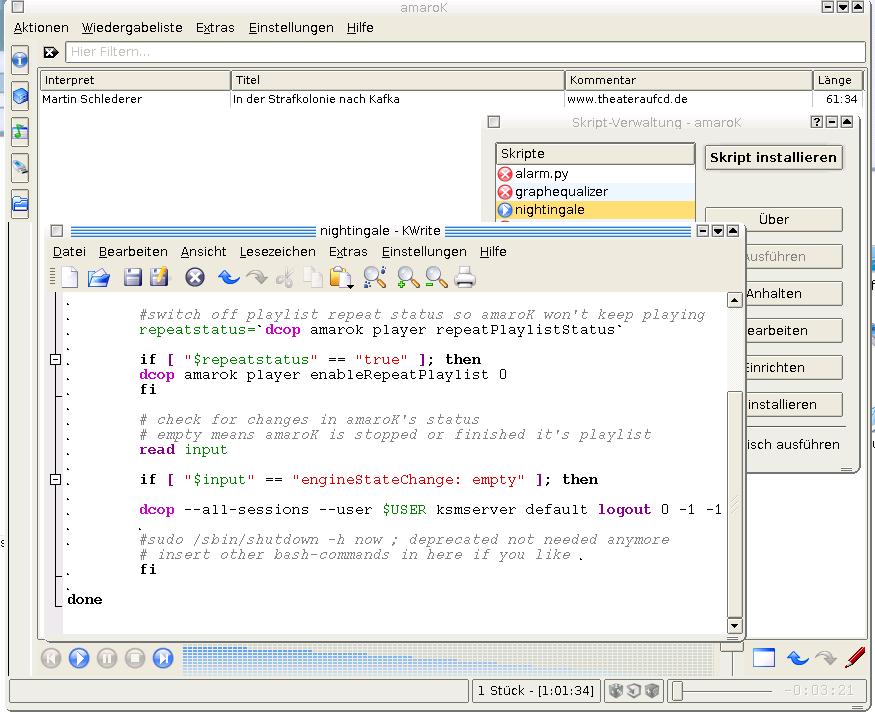
Task: Open amaroK Aktionen menu
Action: click(41, 27)
